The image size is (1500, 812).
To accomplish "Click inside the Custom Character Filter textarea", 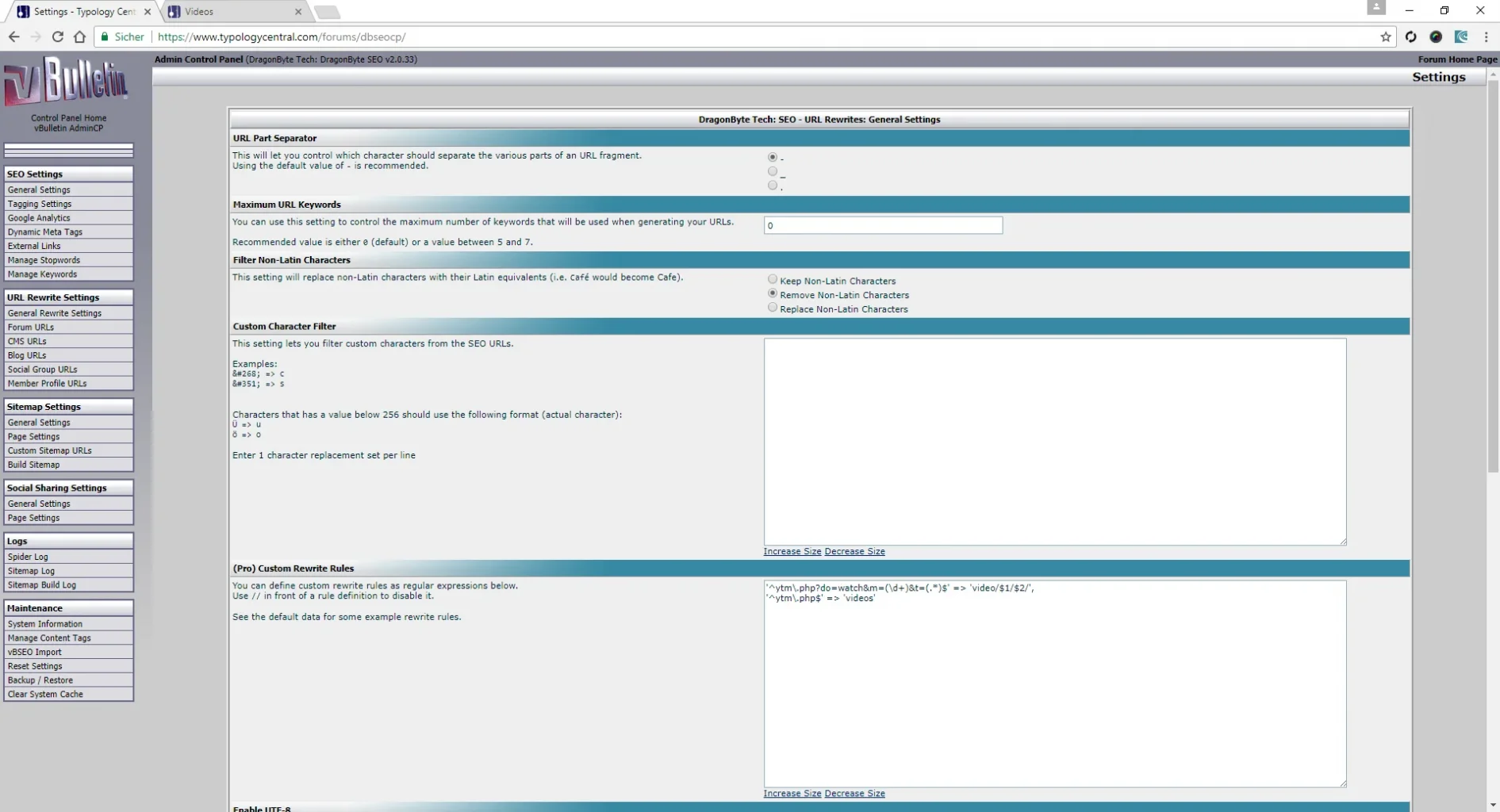I will 1055,442.
